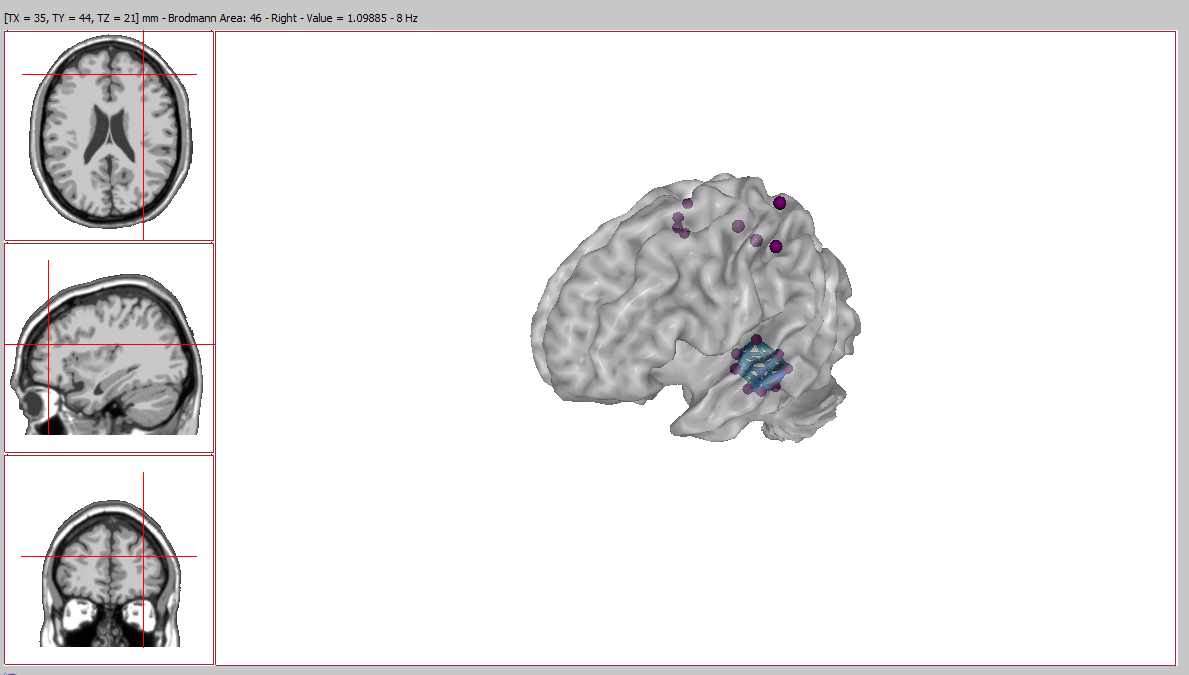The width and height of the screenshot is (1189, 675).
Task: Click the crosshair intersection in the coronal slice
Action: pyautogui.click(x=143, y=556)
